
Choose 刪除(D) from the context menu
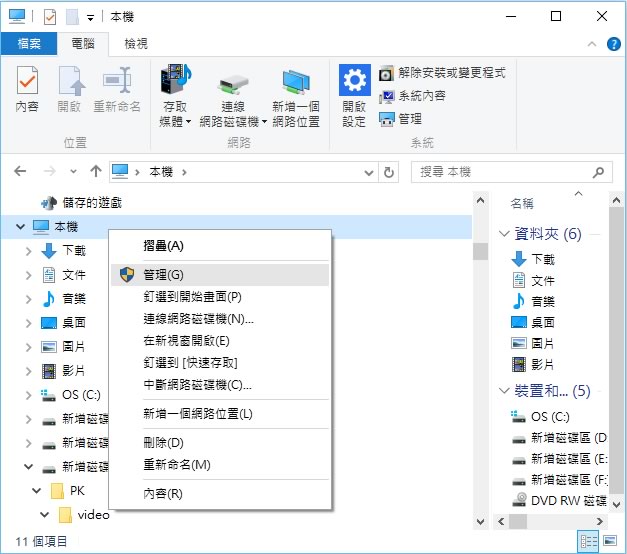pos(220,443)
